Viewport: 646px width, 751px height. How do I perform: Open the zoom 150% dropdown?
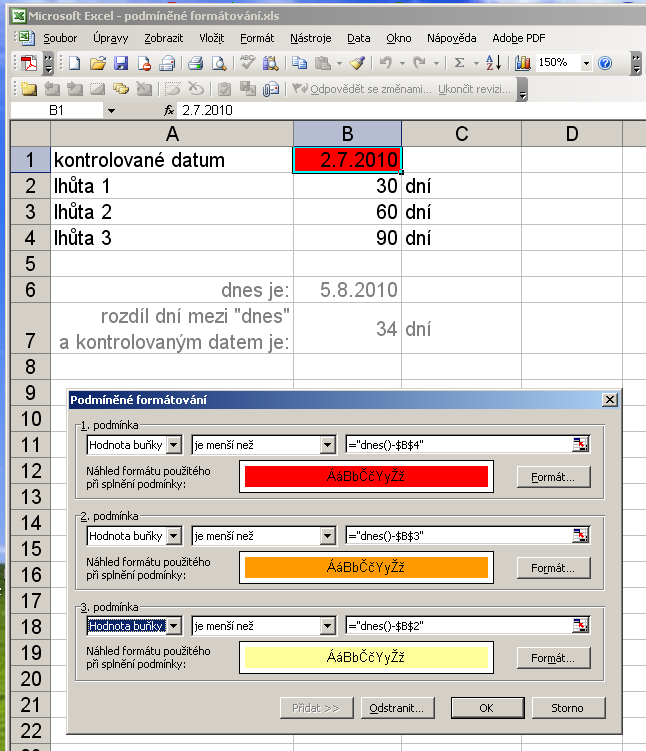click(587, 63)
